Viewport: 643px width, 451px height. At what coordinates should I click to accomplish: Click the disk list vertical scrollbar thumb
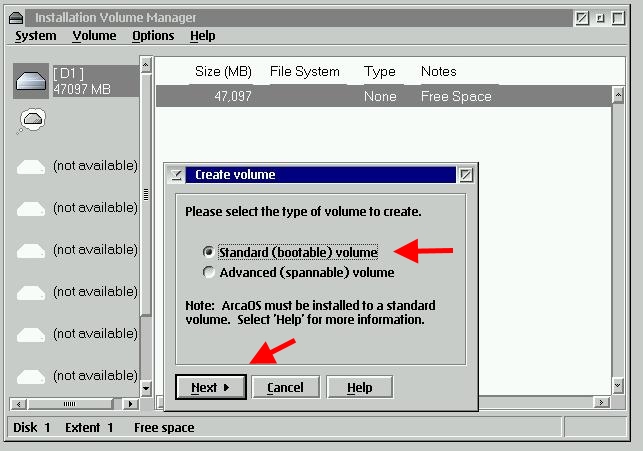(146, 194)
